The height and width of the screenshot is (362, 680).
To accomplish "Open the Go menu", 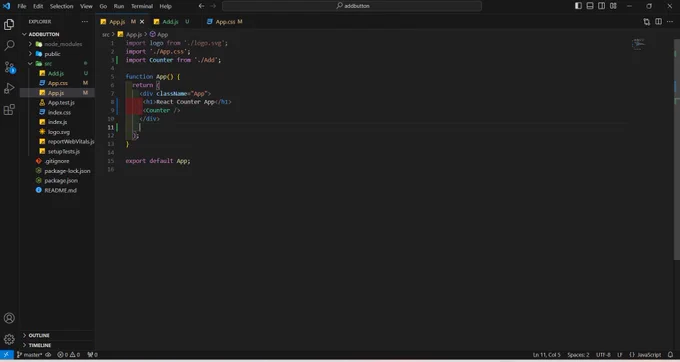I will [x=103, y=6].
